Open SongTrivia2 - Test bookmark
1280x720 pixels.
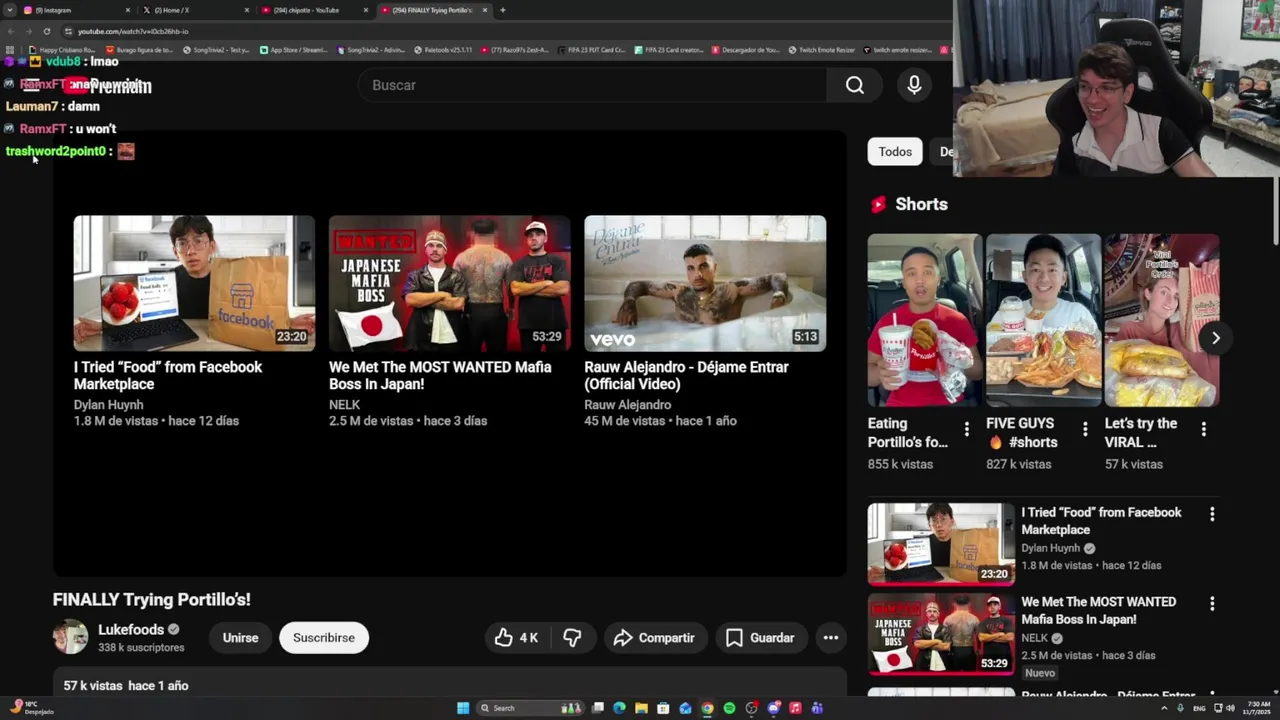click(x=216, y=49)
